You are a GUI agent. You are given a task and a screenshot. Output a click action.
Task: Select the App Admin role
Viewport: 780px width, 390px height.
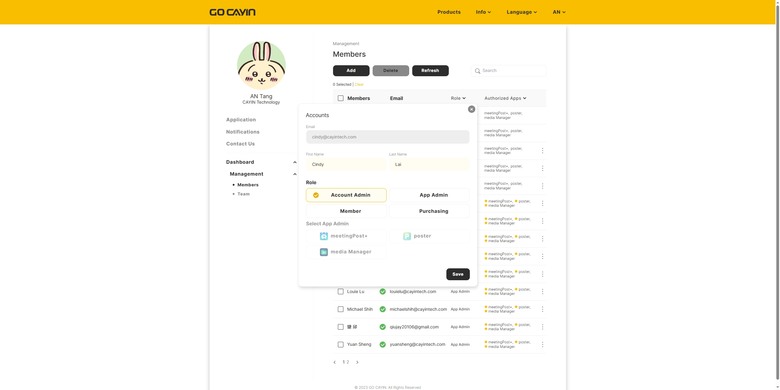429,195
